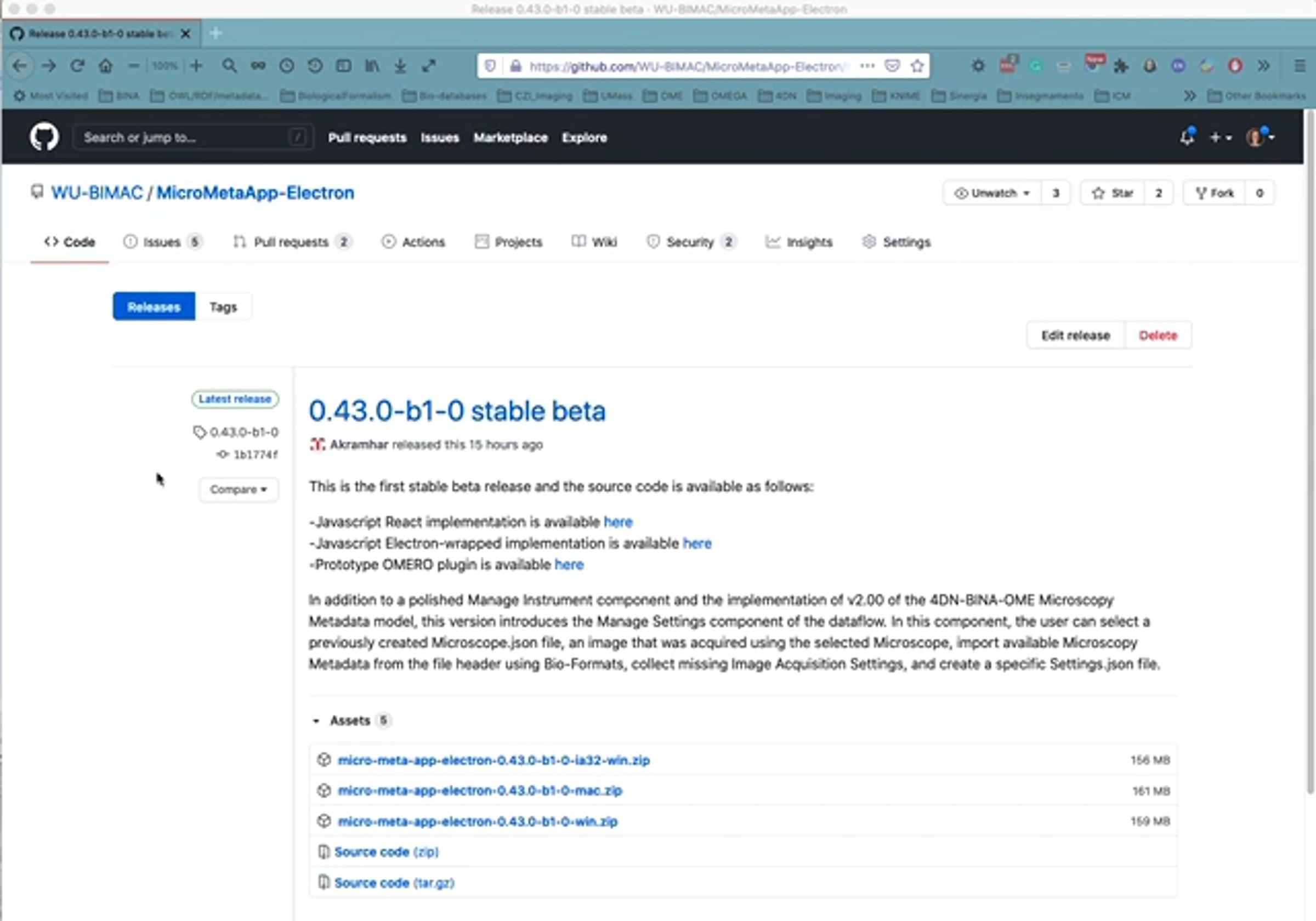Click the browser forward arrow
1316x921 pixels.
pyautogui.click(x=49, y=66)
